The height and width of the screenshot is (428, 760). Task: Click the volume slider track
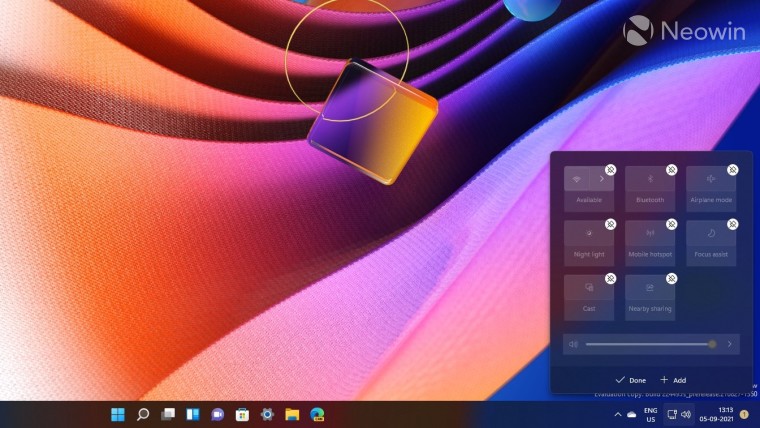649,344
